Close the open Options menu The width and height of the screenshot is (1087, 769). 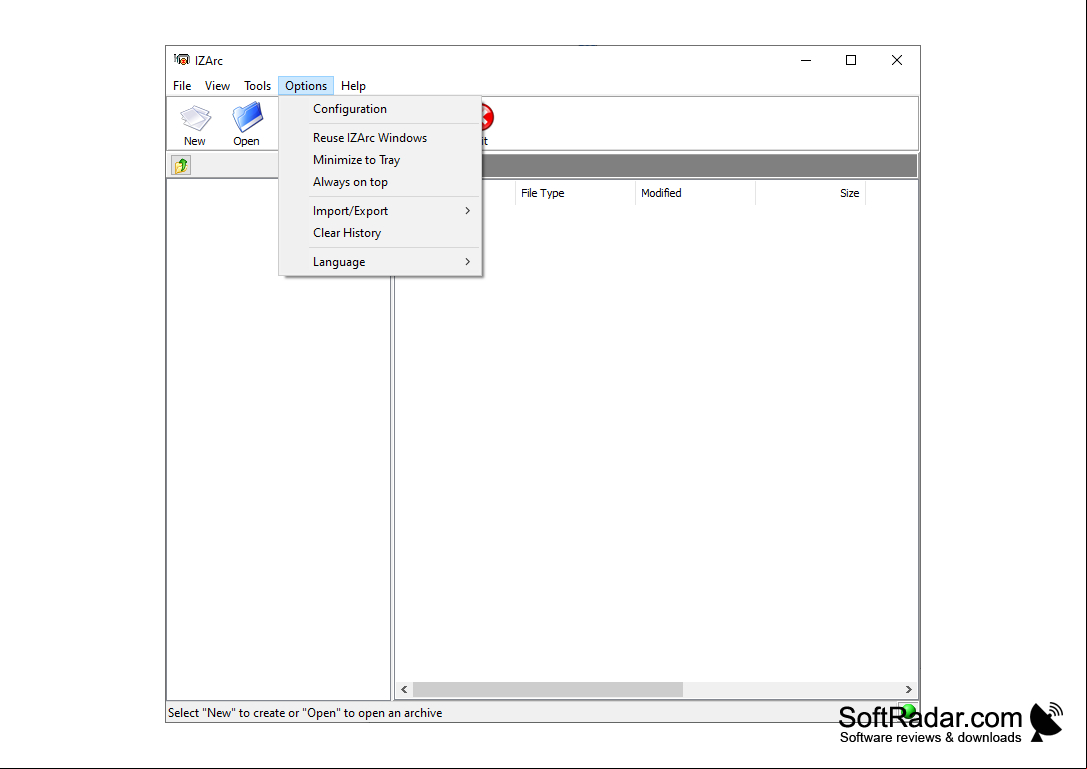click(x=306, y=86)
